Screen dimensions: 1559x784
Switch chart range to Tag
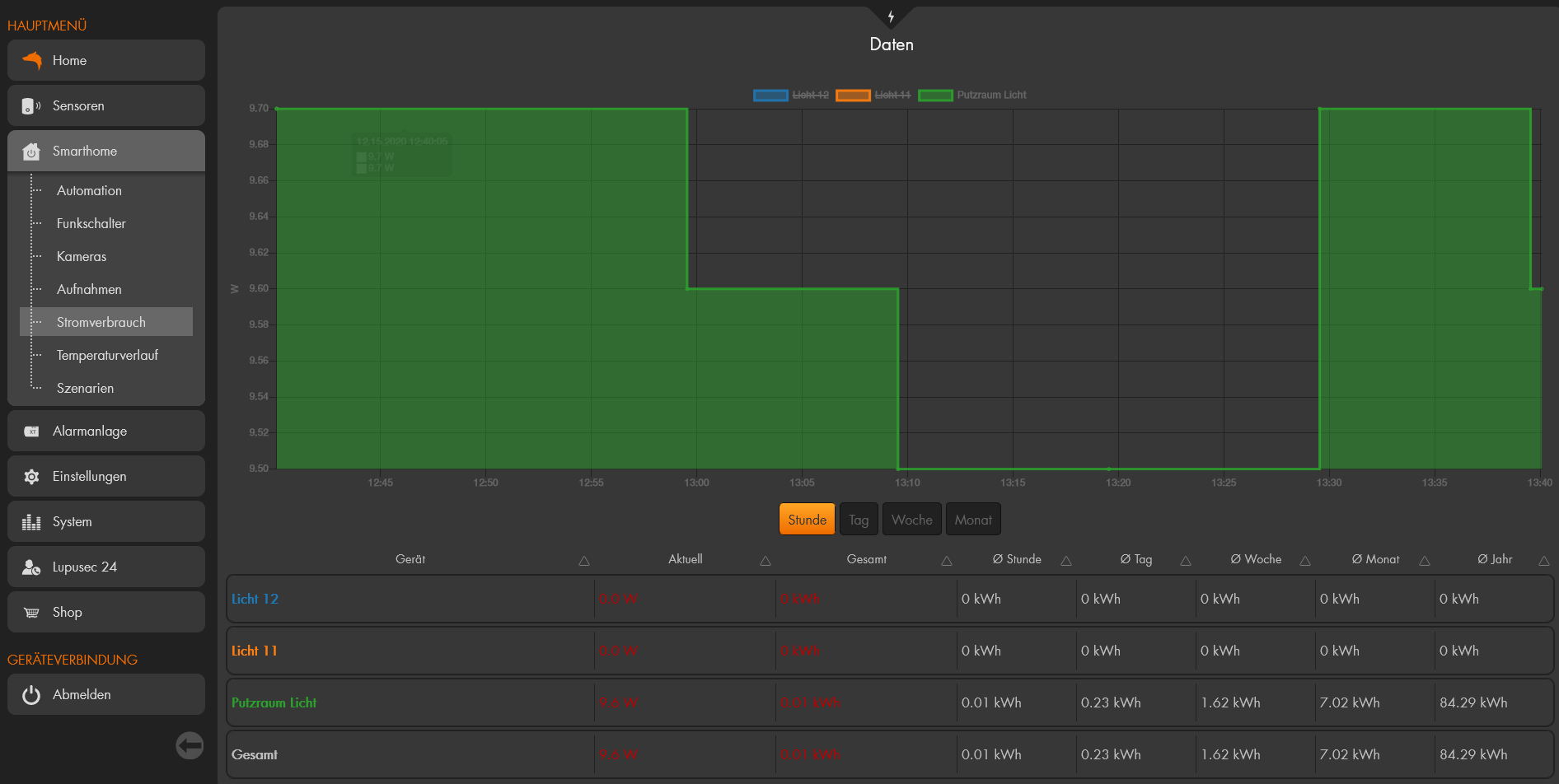pyautogui.click(x=859, y=520)
